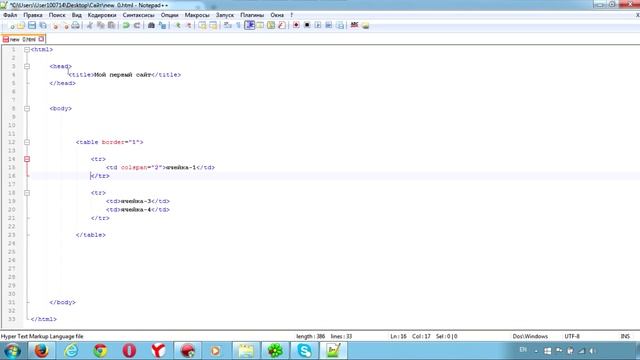Click the Hyper Text Markup Language file label
The height and width of the screenshot is (360, 640).
click(42, 336)
